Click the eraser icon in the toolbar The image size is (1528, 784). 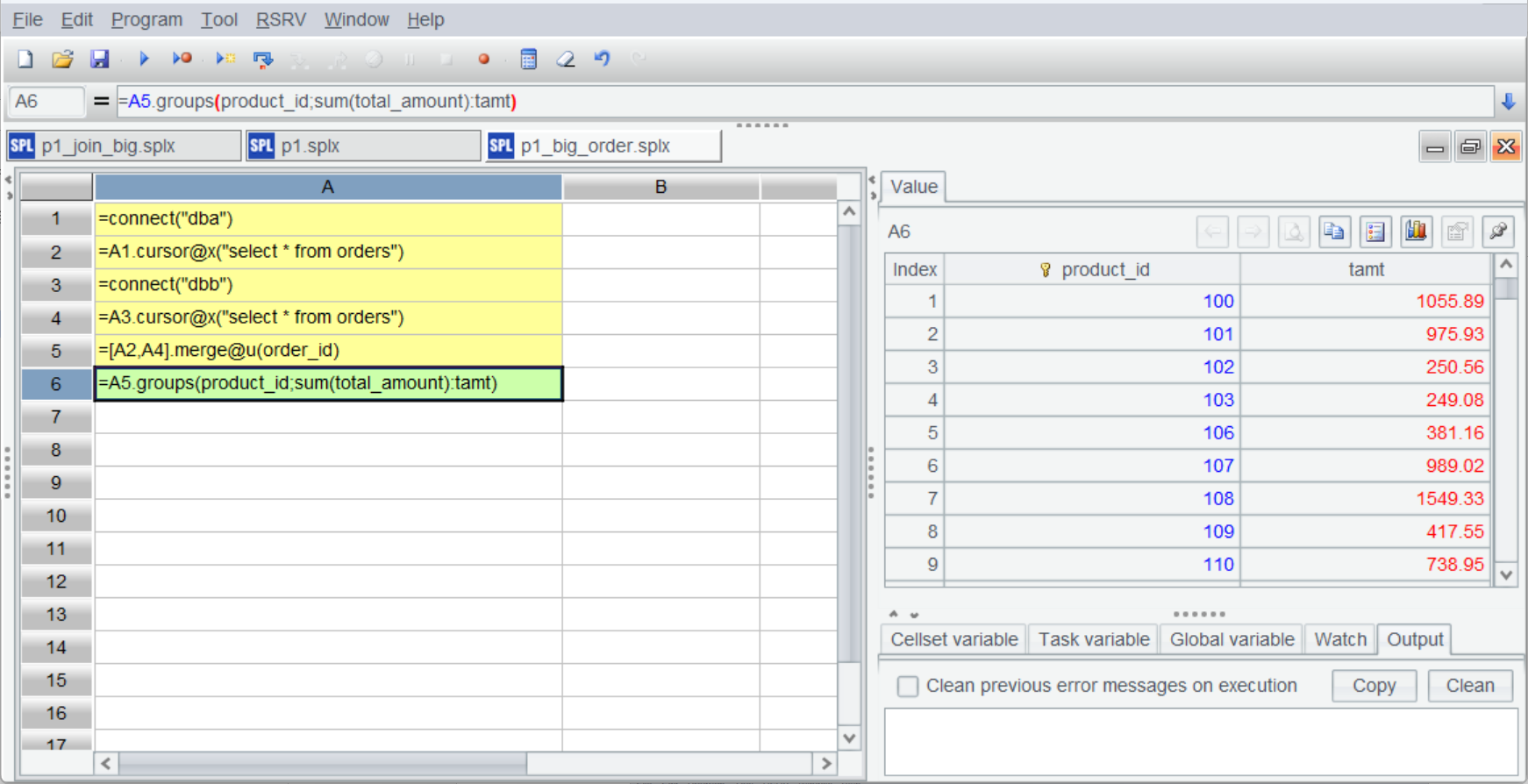(x=566, y=59)
